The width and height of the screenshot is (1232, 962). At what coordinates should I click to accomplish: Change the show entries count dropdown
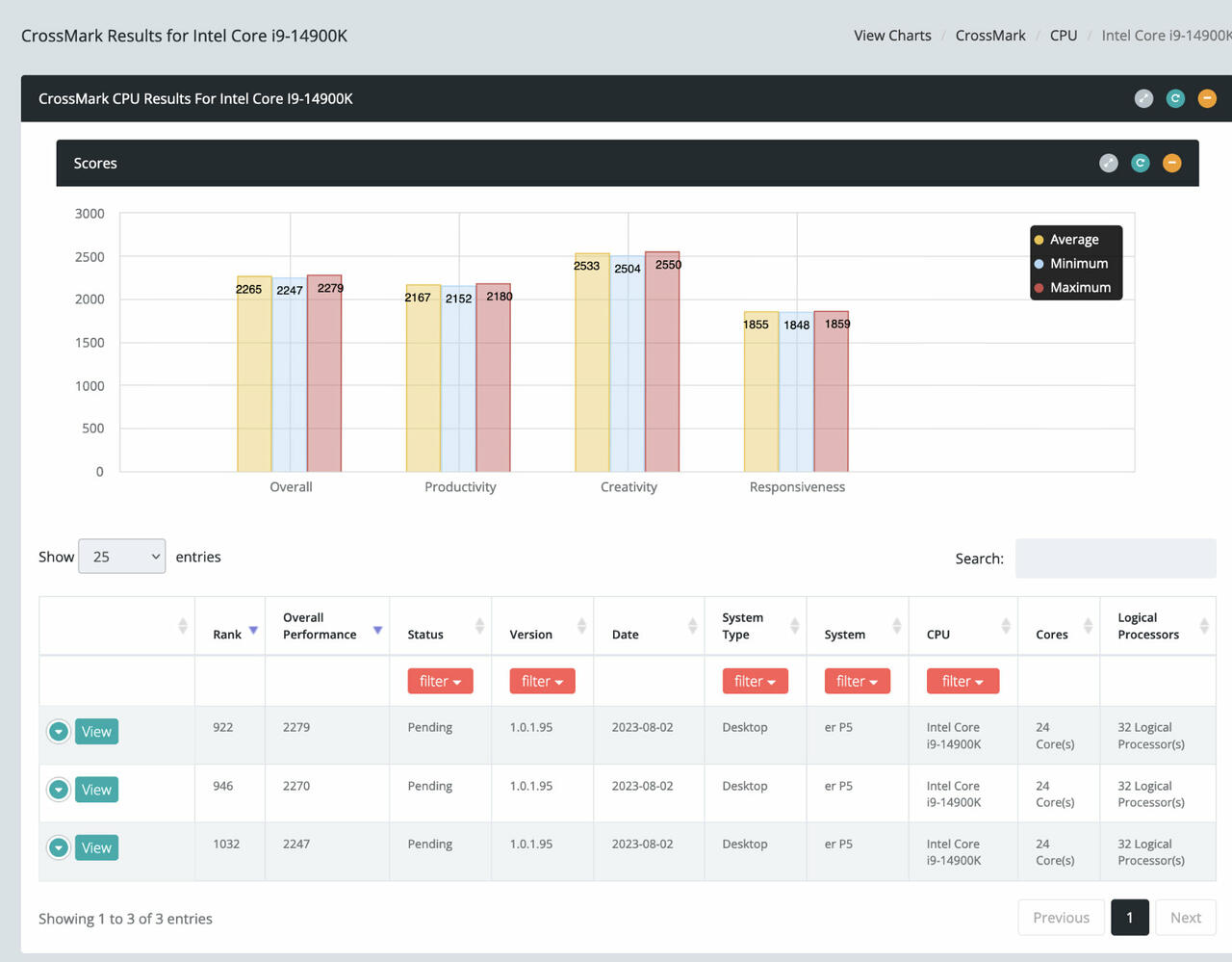click(122, 557)
